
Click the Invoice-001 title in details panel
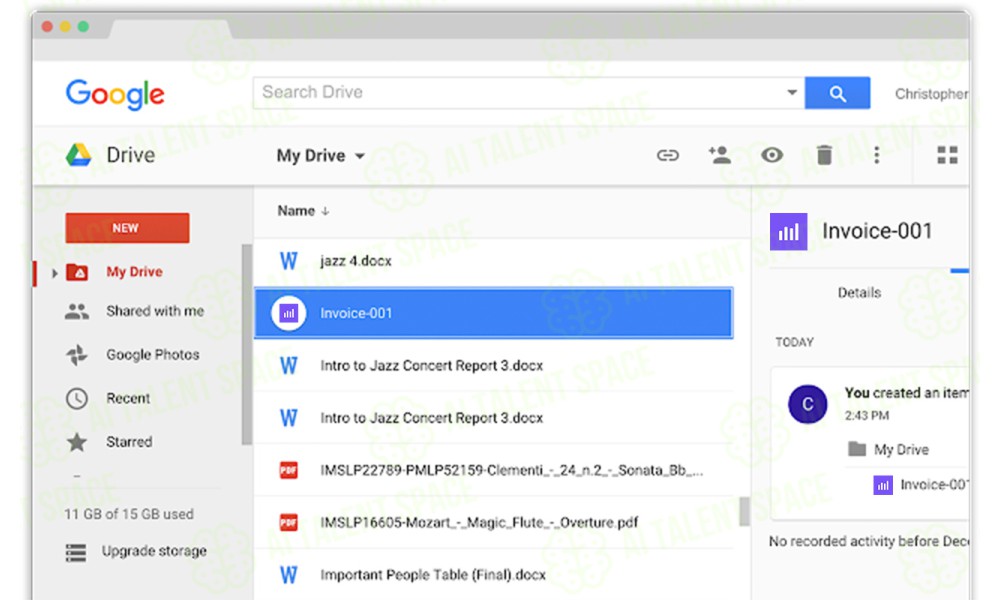coord(877,231)
